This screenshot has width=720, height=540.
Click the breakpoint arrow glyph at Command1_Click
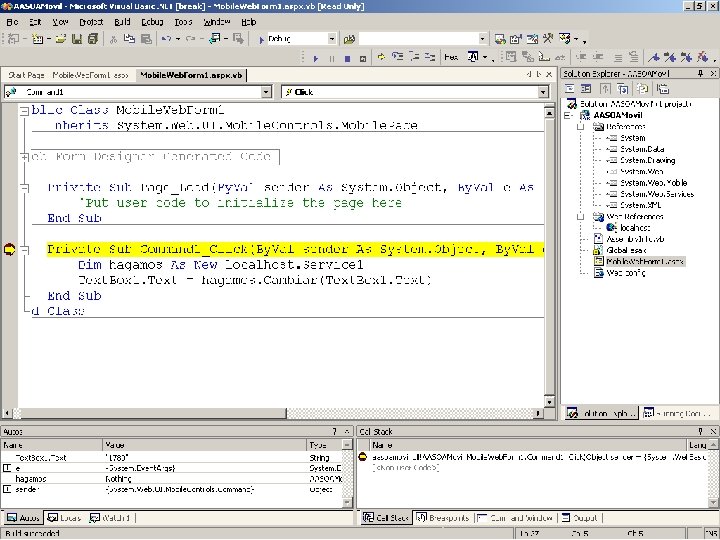[9, 249]
